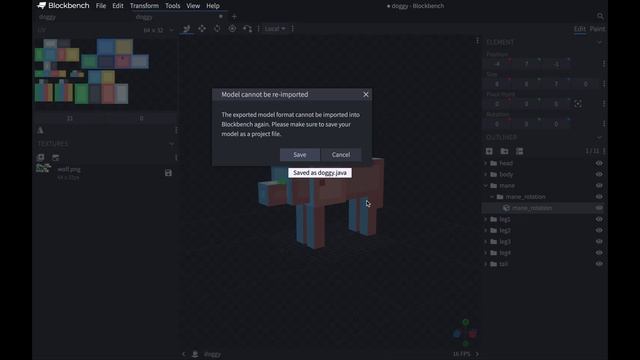Open the Transform menu

coord(144,6)
